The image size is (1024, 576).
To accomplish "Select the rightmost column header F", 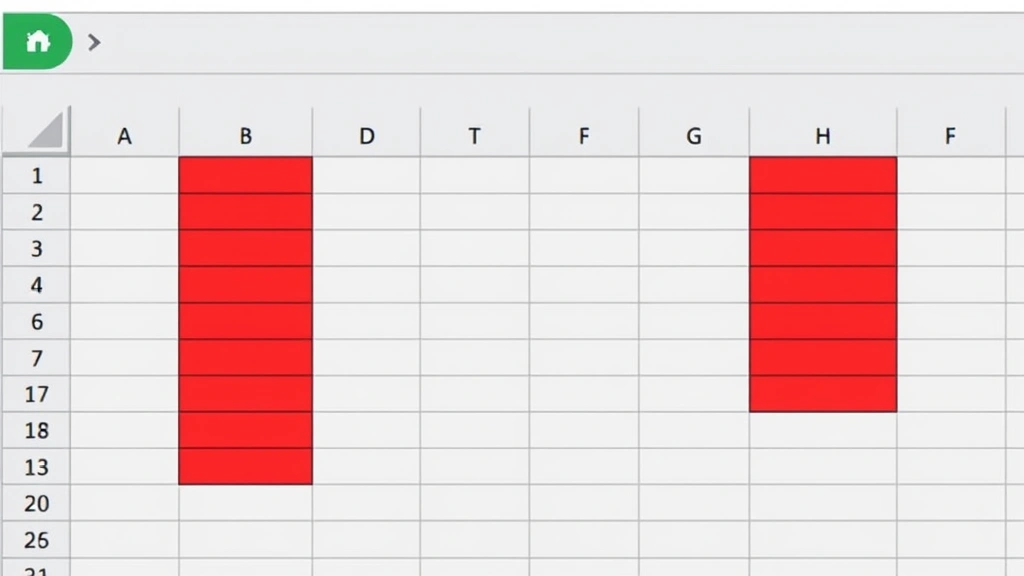I will tap(951, 135).
